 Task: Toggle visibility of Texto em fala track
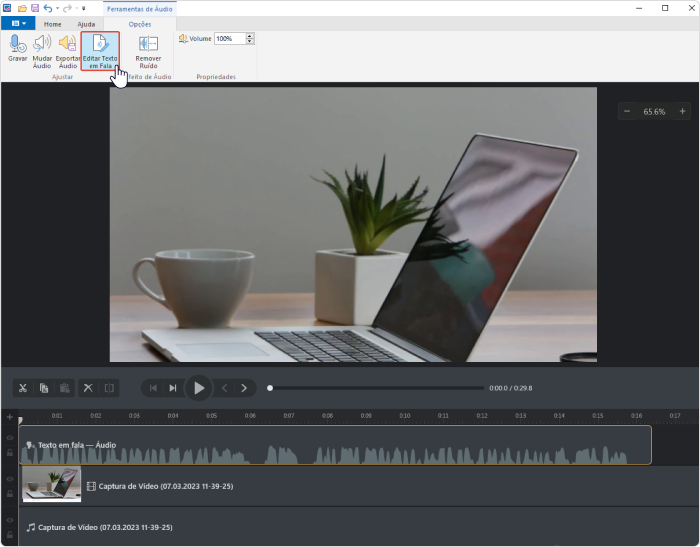[10, 438]
